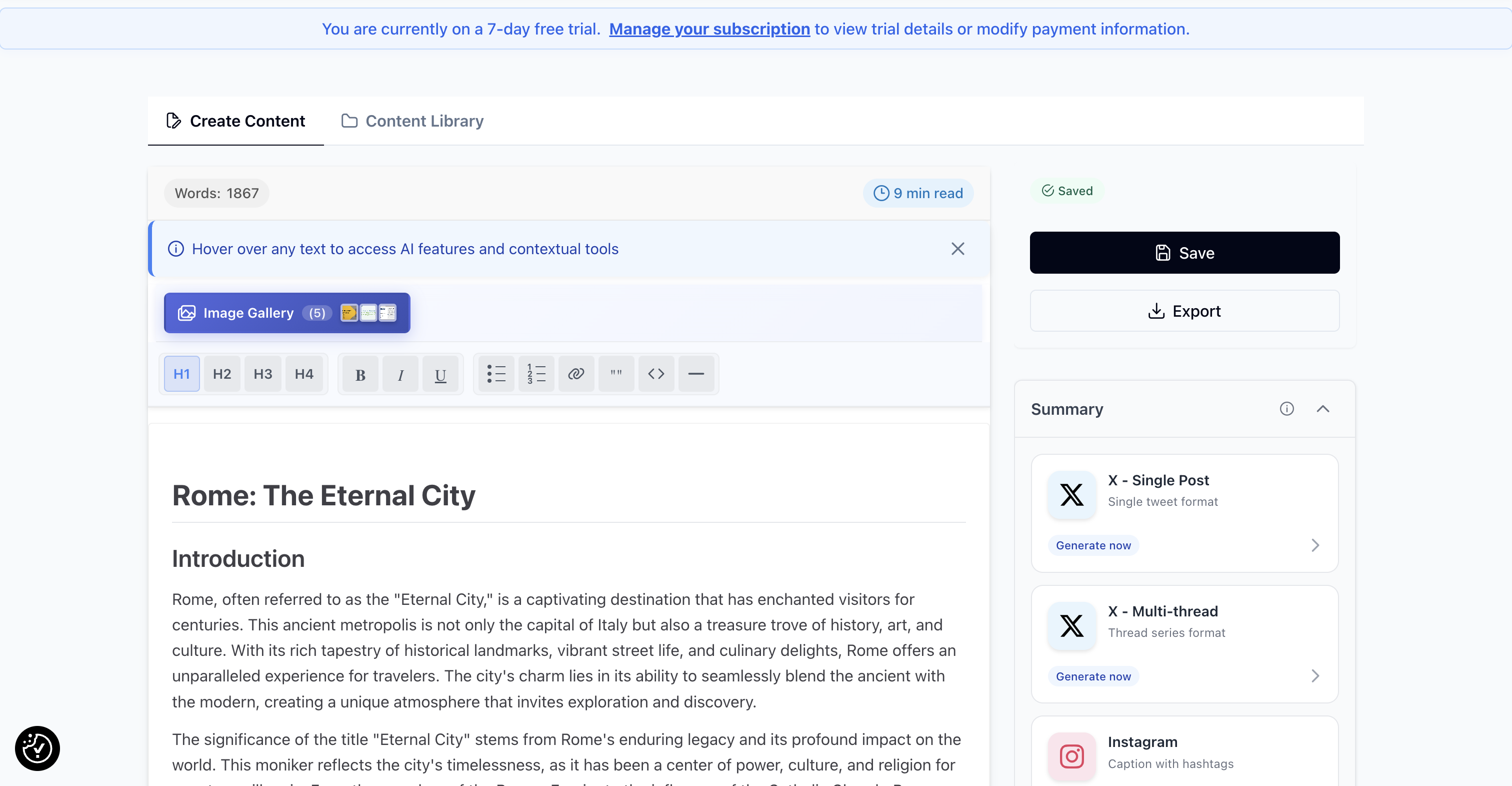Click the 'Caption with hashtags' text
The image size is (1512, 786).
pyautogui.click(x=1170, y=763)
